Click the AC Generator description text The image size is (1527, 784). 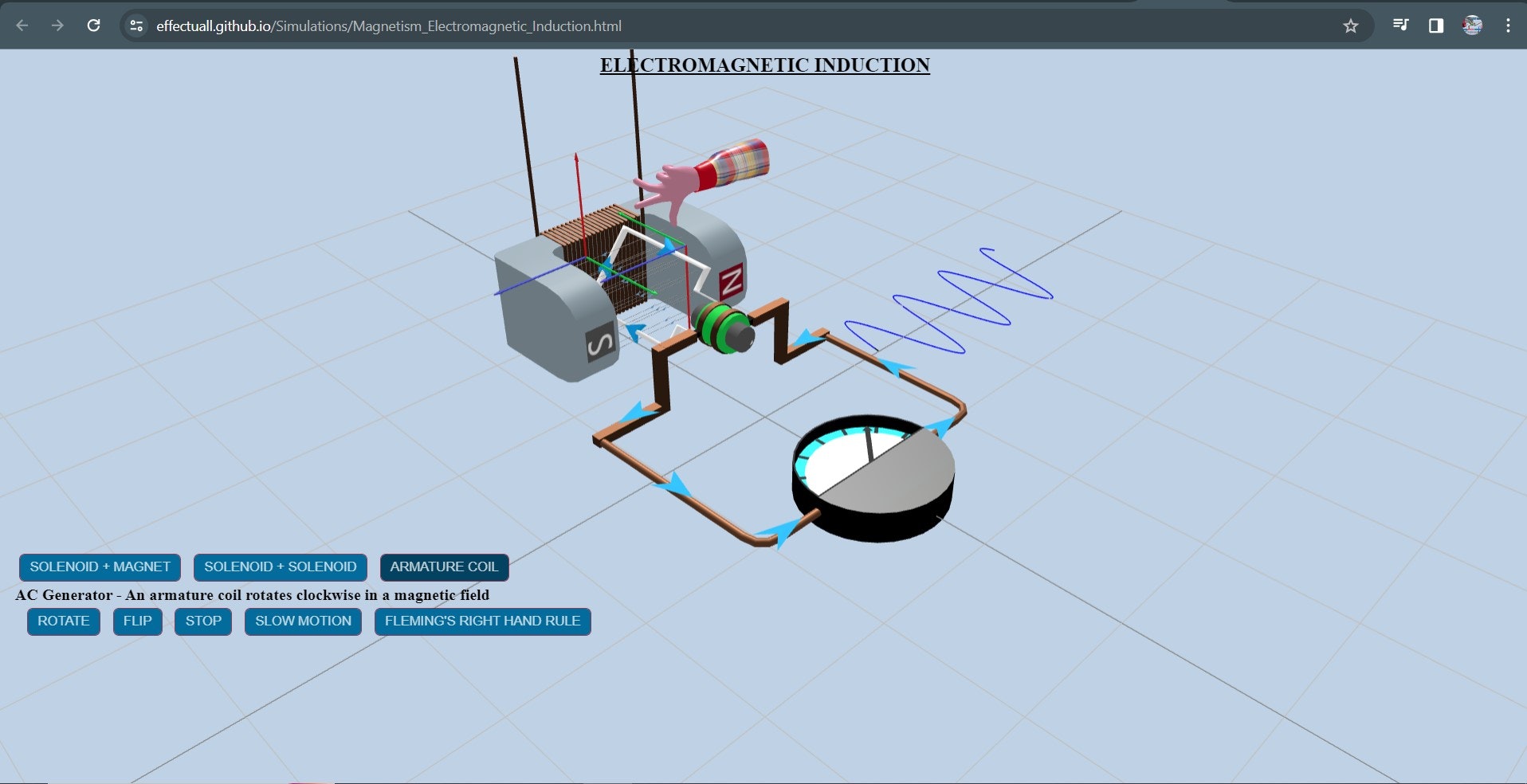(x=252, y=595)
